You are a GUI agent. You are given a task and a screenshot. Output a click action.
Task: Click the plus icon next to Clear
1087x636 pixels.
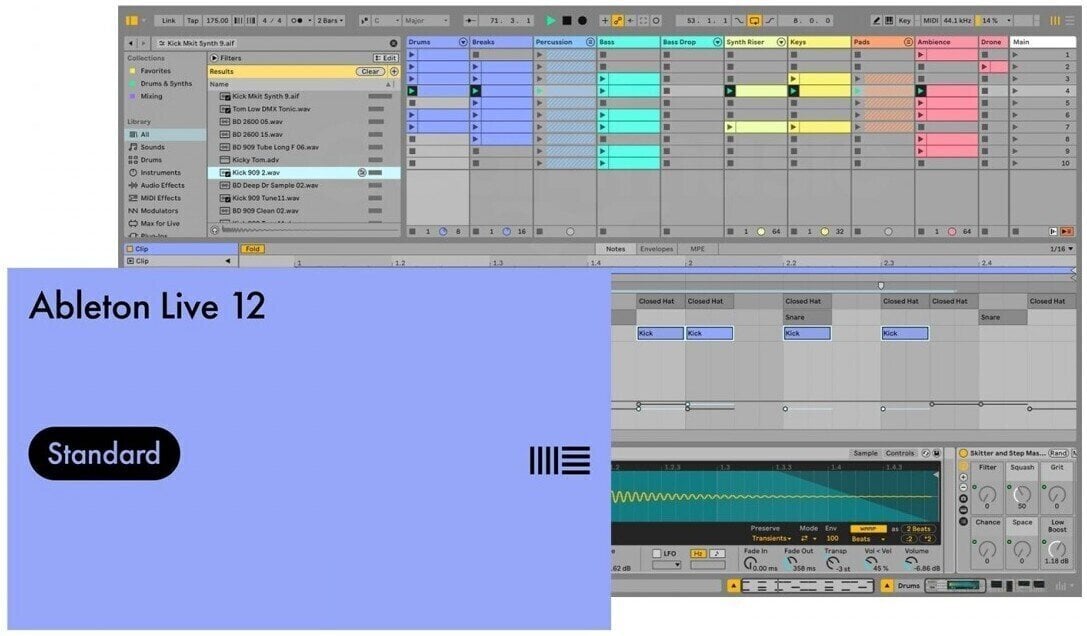(394, 71)
